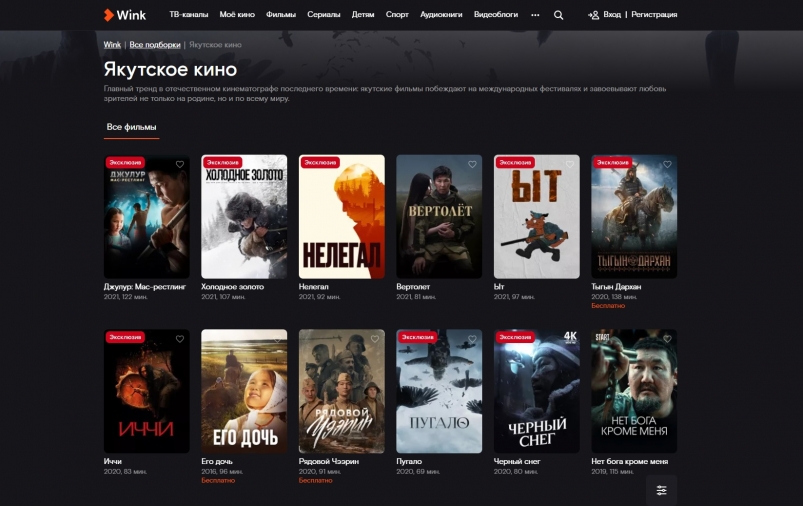The height and width of the screenshot is (506, 803).
Task: Click title text Рядовой Чээрин
Action: pos(329,461)
